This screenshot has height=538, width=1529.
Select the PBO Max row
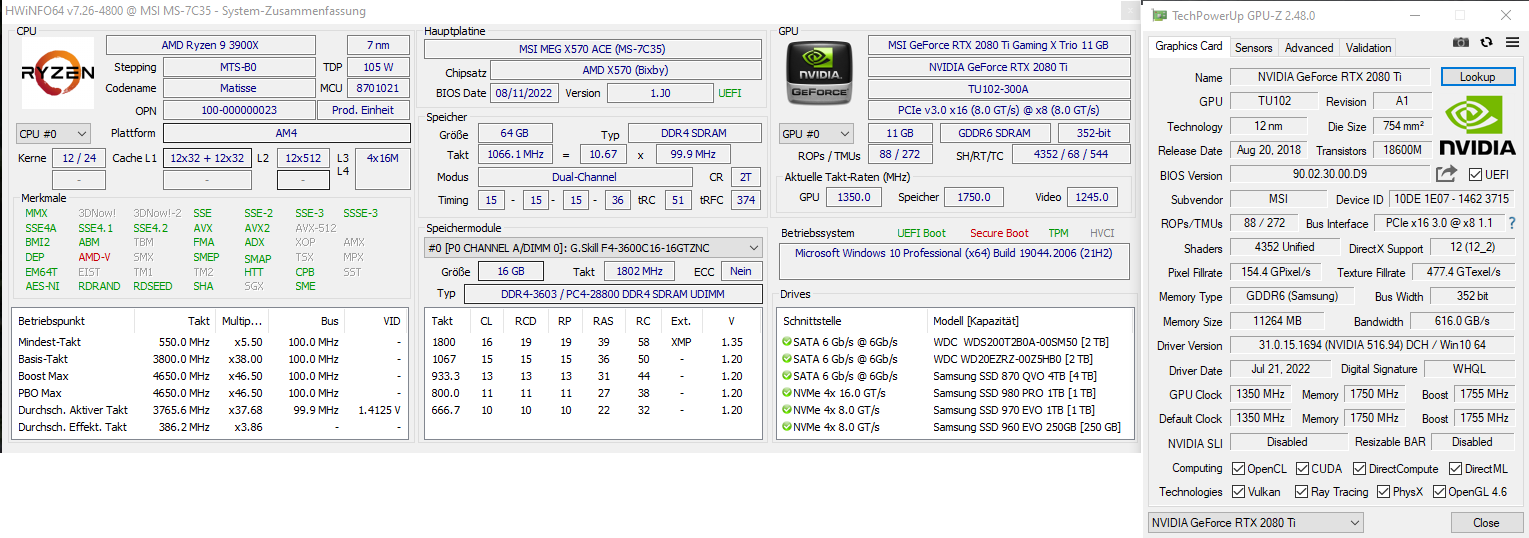(x=210, y=393)
